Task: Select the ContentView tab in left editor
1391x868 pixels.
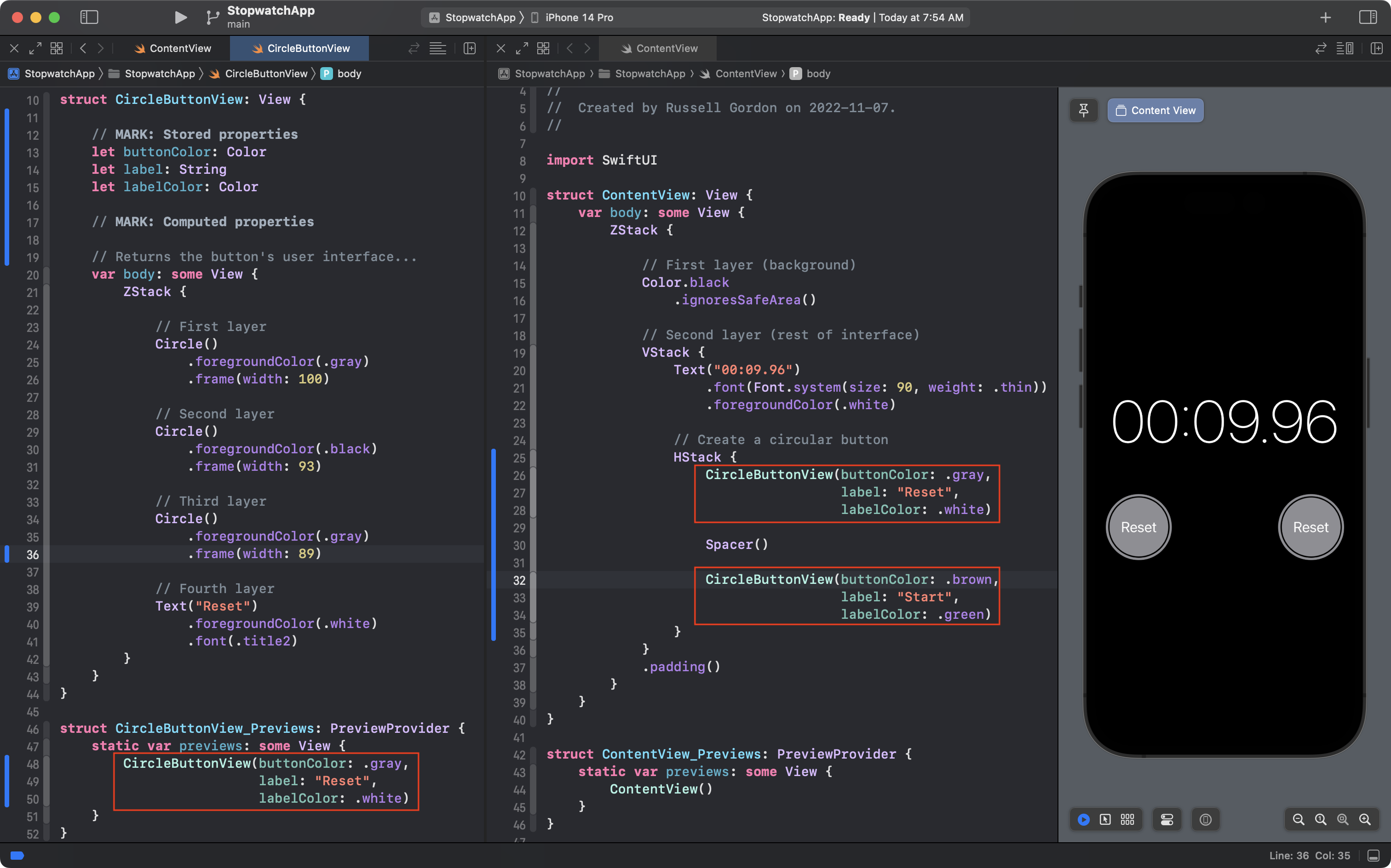Action: click(172, 48)
